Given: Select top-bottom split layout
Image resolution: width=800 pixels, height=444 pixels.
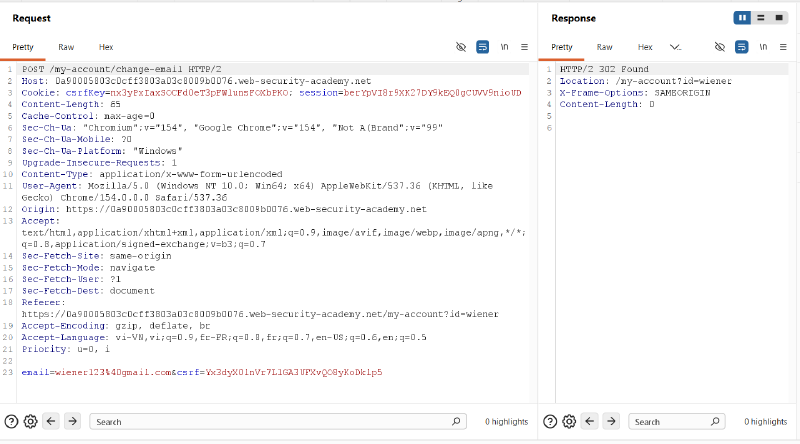Looking at the screenshot, I should click(761, 18).
